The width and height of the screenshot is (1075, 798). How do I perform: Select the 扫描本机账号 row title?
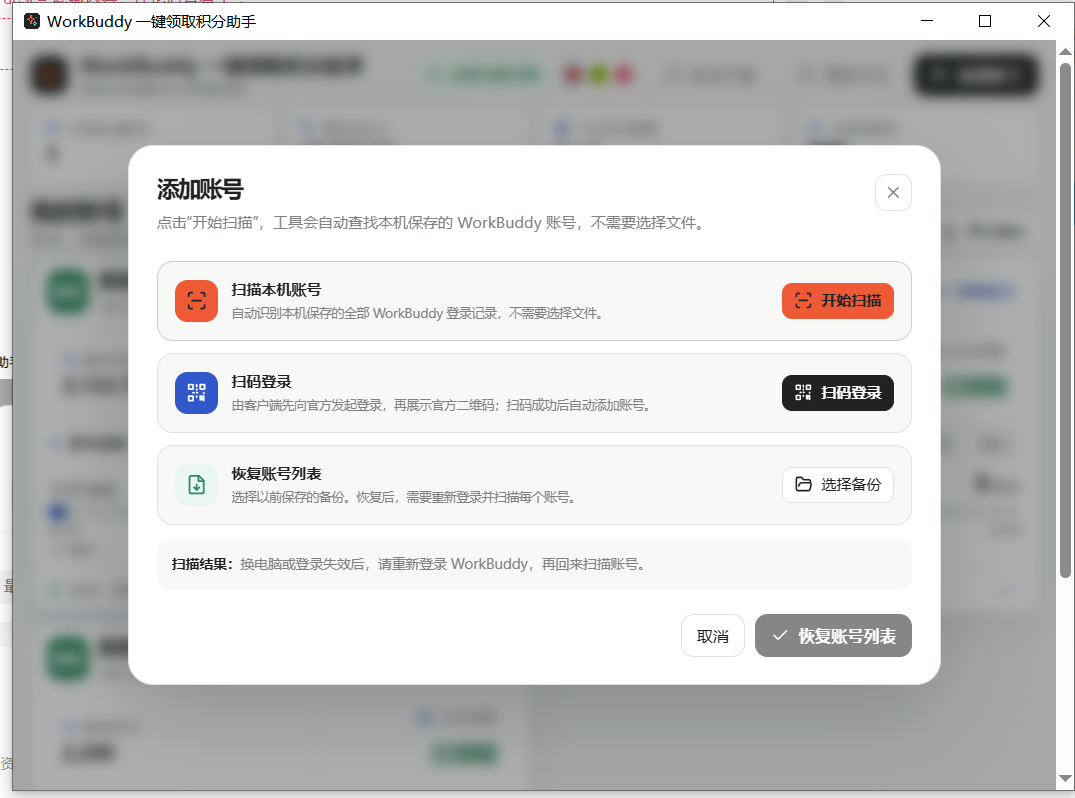pos(276,290)
